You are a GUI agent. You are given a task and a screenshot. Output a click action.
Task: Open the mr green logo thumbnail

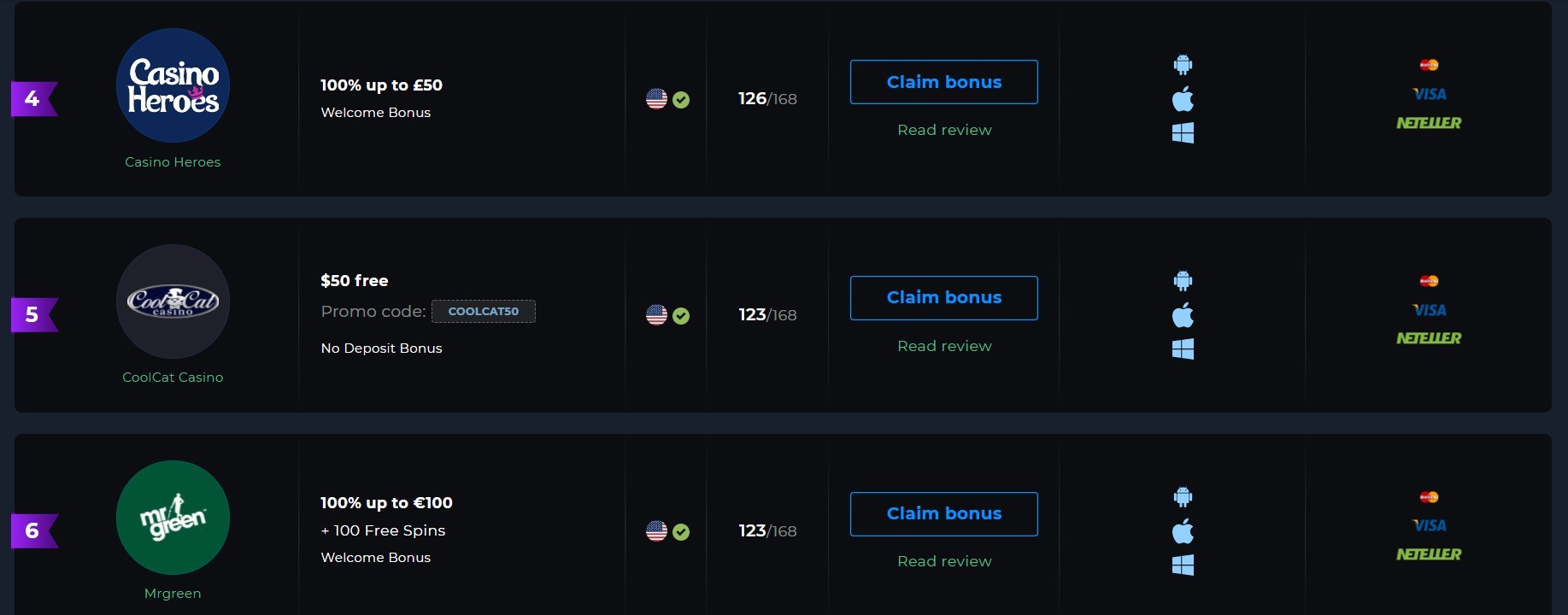[173, 518]
